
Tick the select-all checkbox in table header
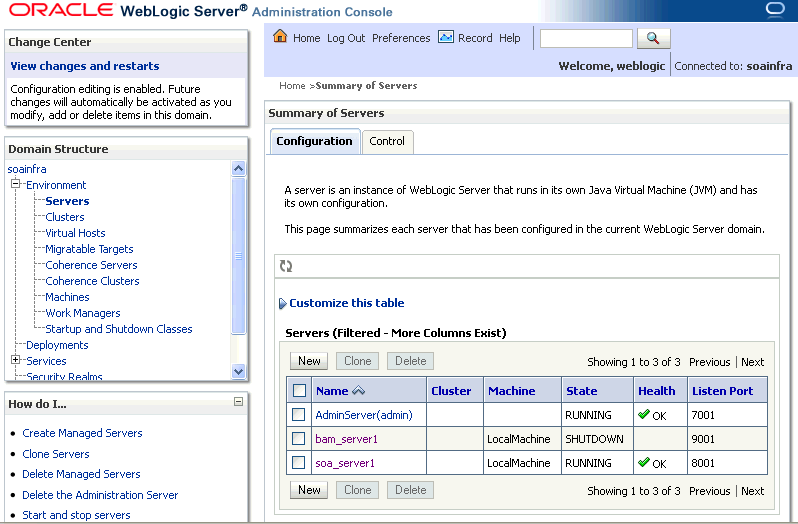tap(299, 391)
